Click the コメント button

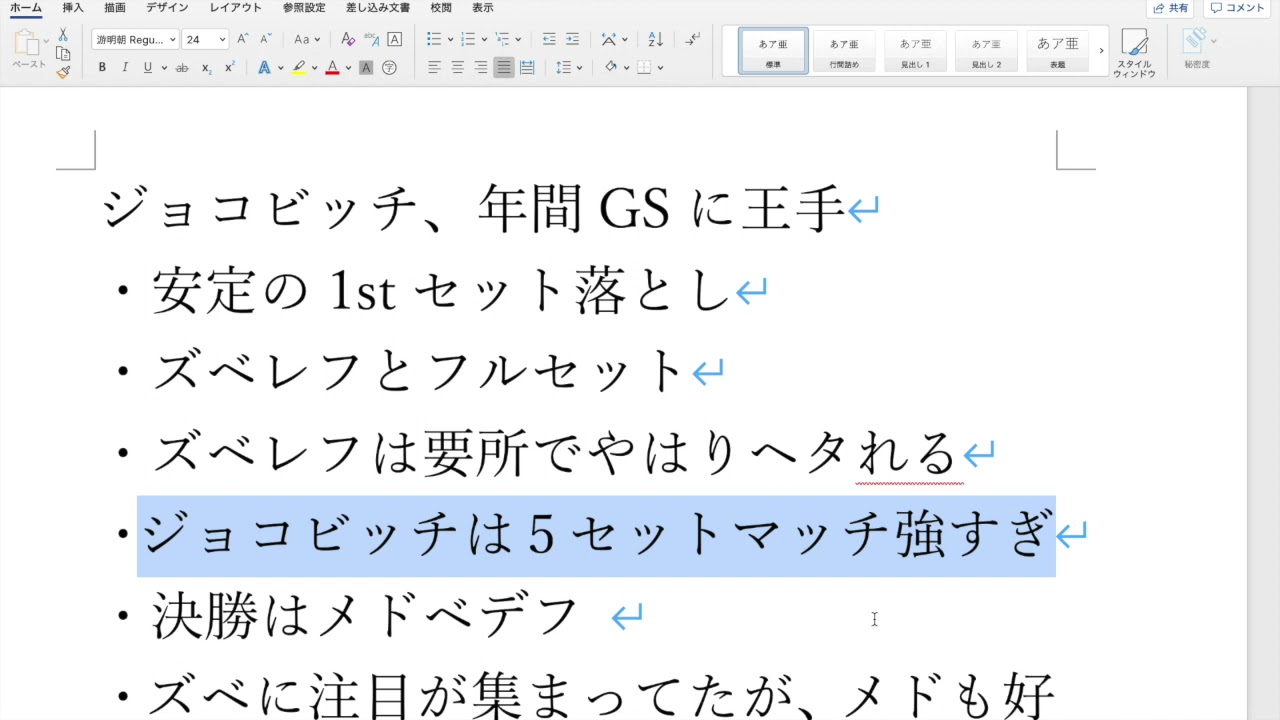pyautogui.click(x=1238, y=8)
